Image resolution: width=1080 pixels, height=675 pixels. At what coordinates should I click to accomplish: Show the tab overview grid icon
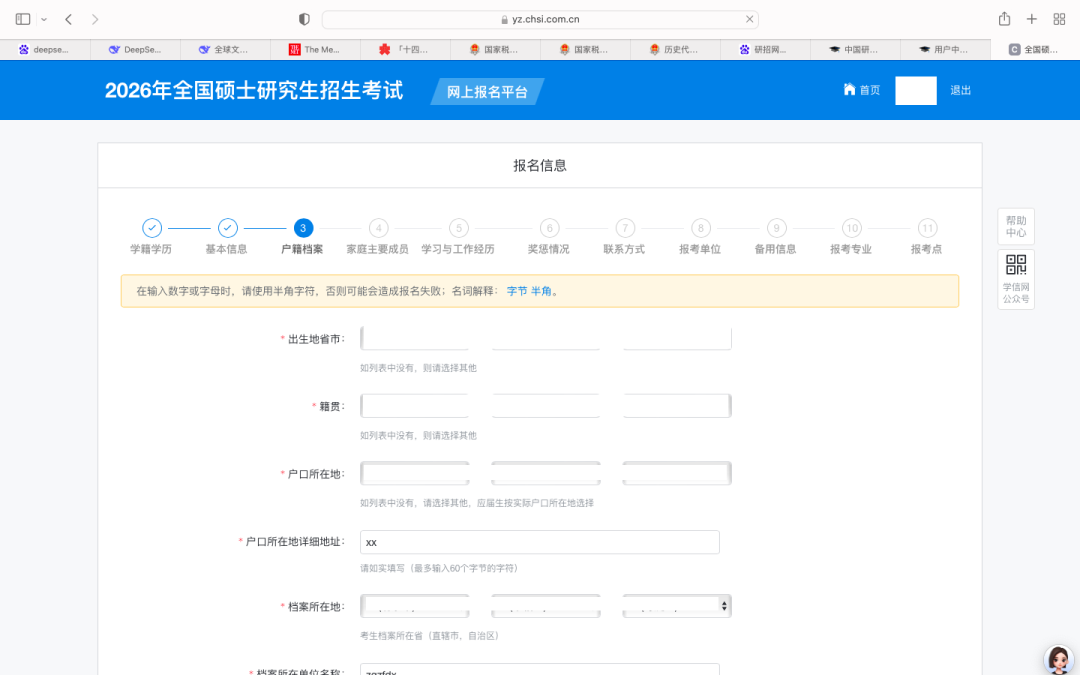coord(1059,19)
